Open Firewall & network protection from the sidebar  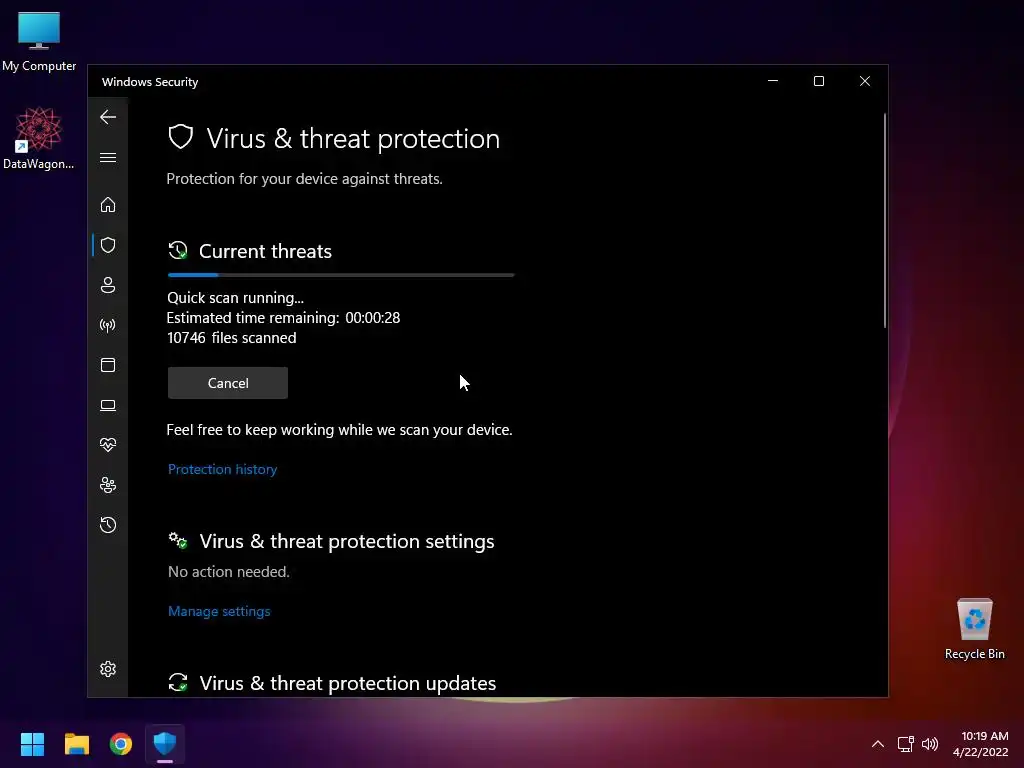coord(108,325)
